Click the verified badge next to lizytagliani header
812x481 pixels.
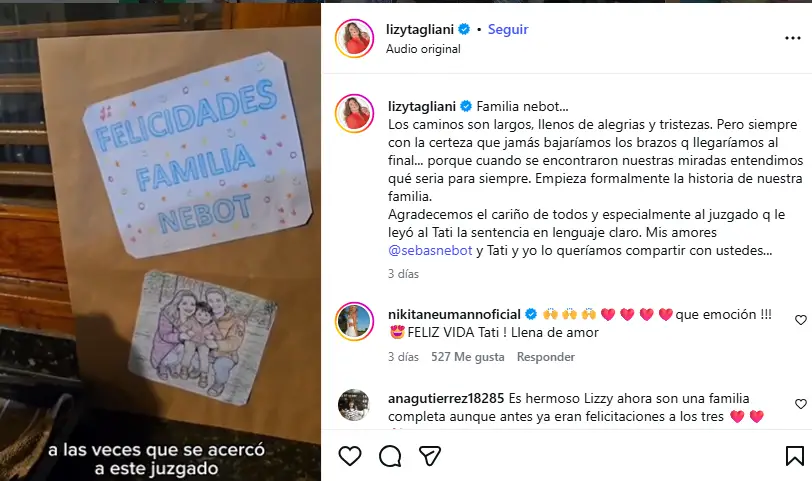(464, 30)
